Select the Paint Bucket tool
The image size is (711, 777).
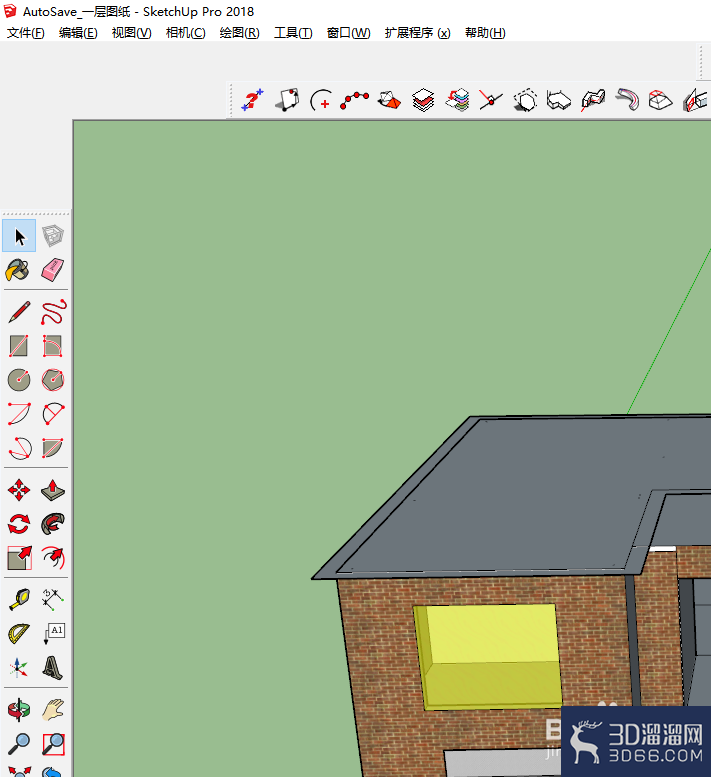click(x=18, y=270)
